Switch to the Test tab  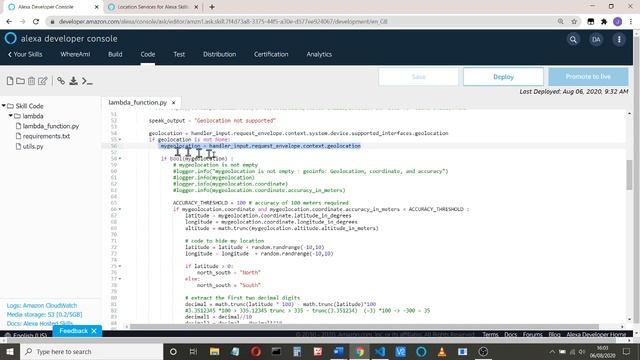[179, 54]
